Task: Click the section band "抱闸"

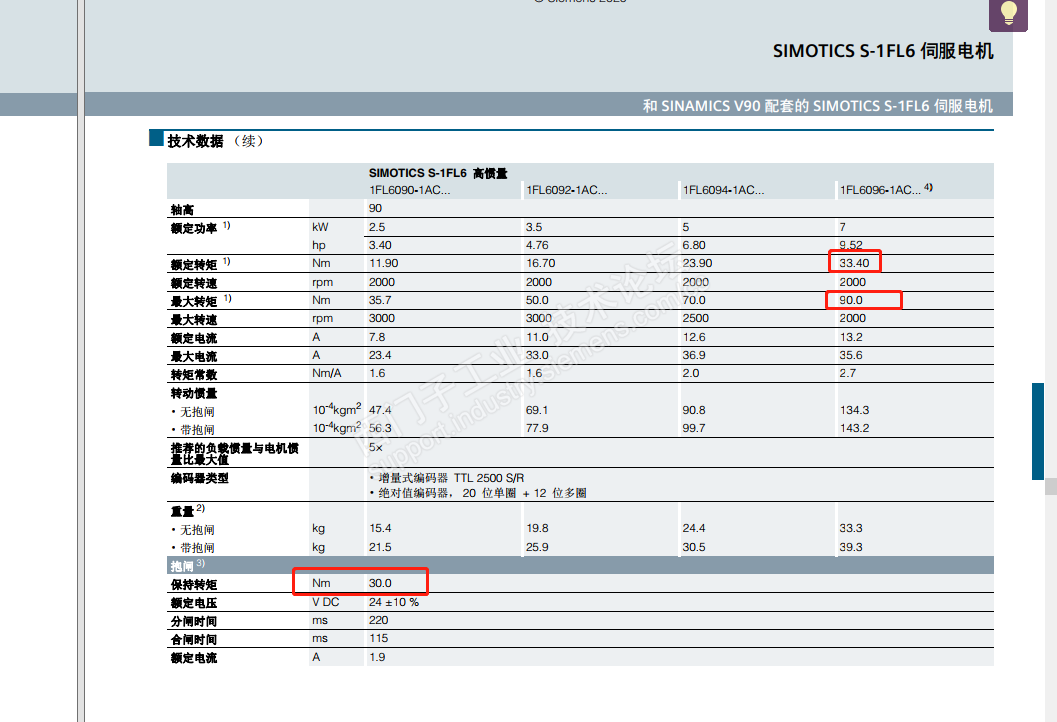Action: click(x=580, y=565)
